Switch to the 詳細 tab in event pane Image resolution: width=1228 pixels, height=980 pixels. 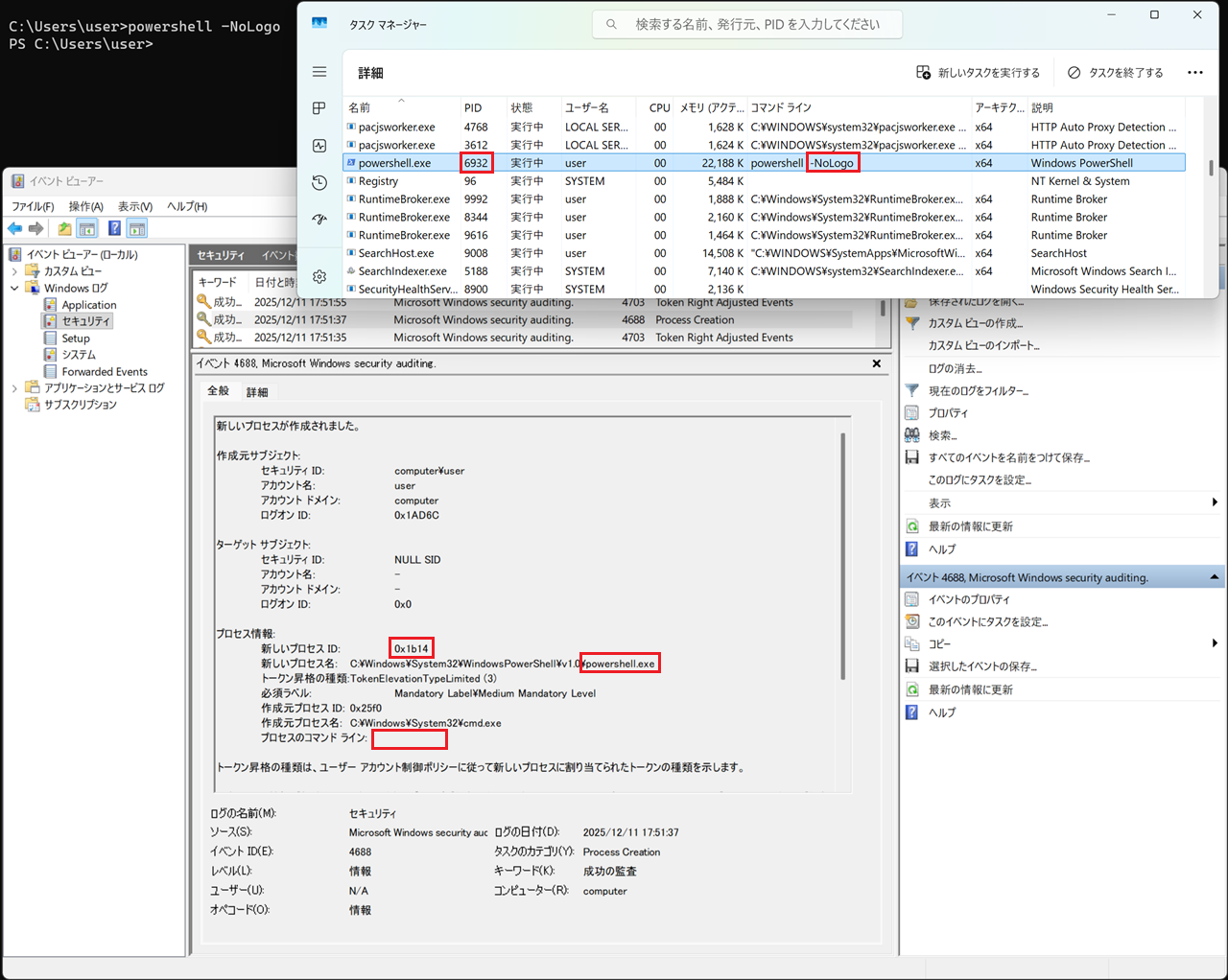point(257,392)
